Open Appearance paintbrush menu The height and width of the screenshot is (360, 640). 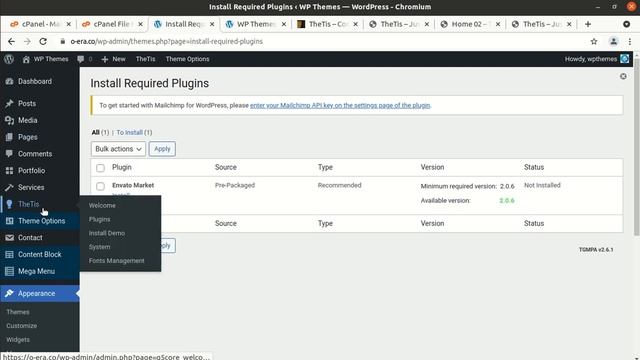40,293
